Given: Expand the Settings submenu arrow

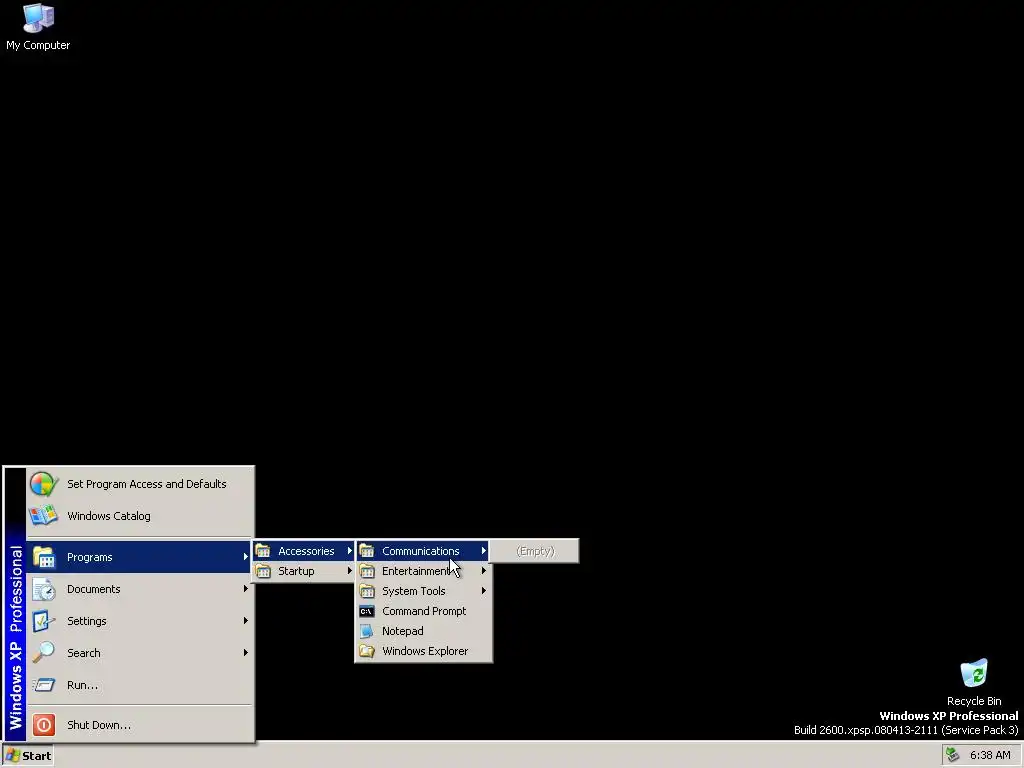Looking at the screenshot, I should [x=246, y=621].
